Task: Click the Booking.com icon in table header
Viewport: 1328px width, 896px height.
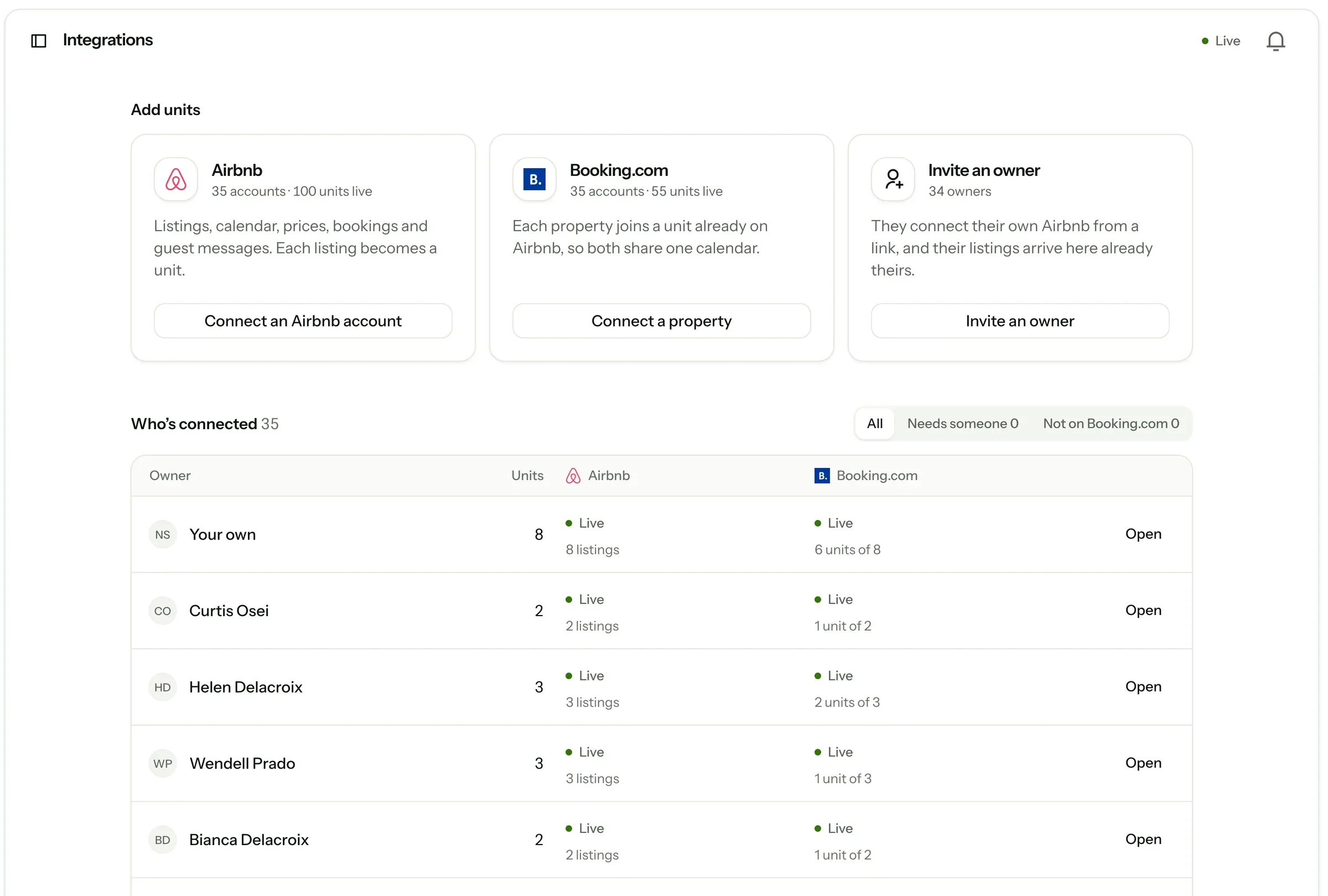Action: point(821,476)
